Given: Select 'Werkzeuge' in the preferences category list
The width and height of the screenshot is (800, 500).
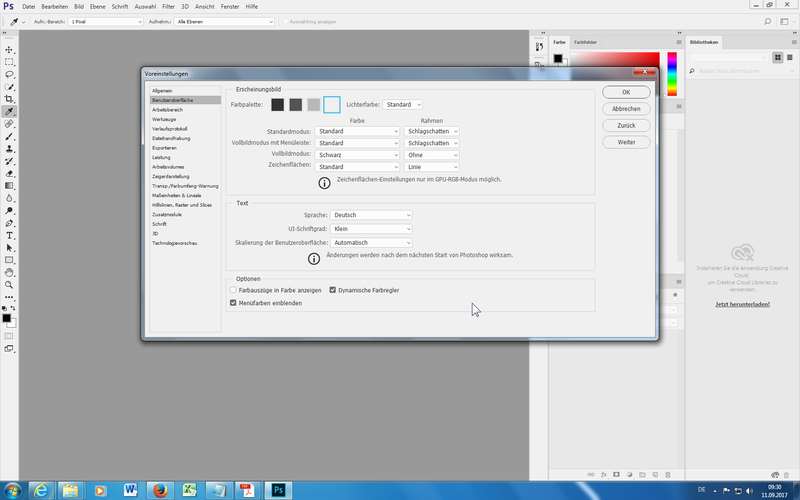Looking at the screenshot, I should [x=163, y=119].
